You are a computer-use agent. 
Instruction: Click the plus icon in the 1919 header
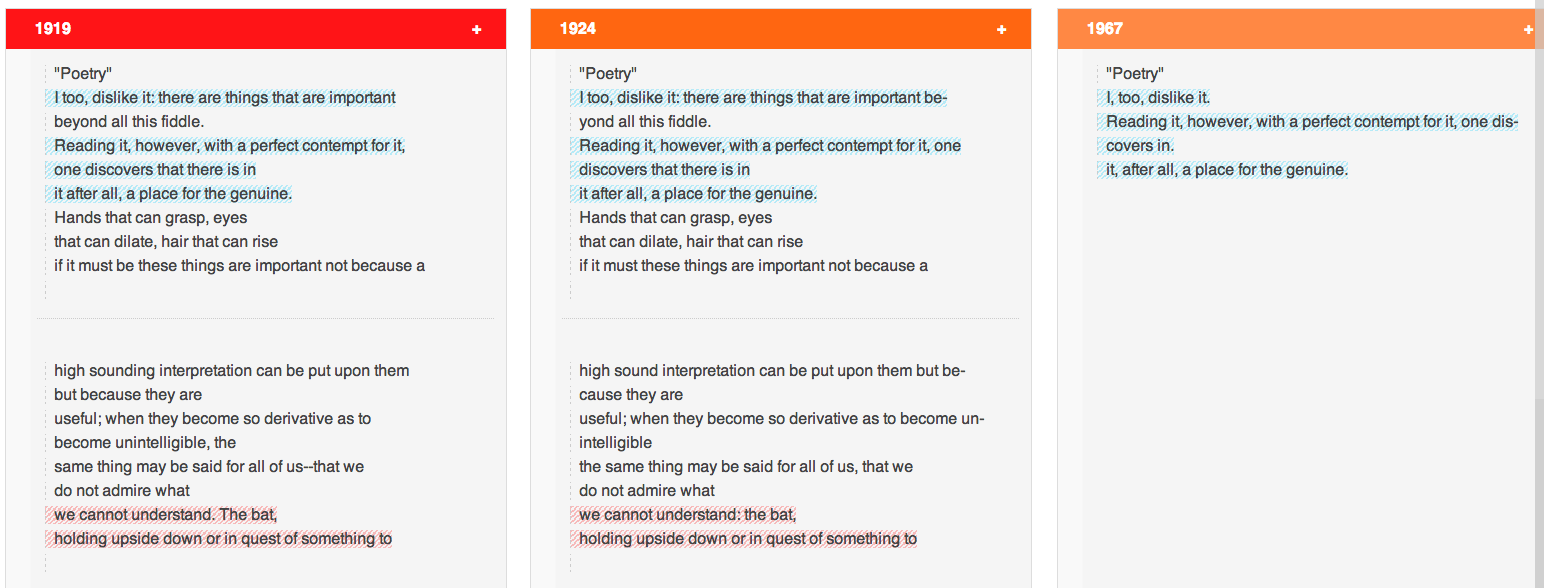477,30
